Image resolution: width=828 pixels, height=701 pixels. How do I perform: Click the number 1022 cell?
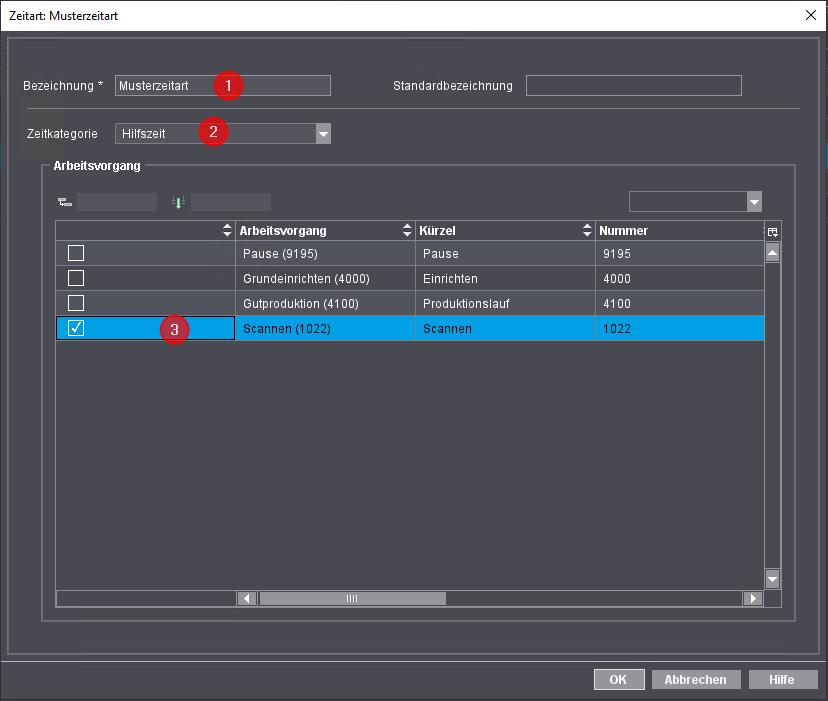(680, 329)
